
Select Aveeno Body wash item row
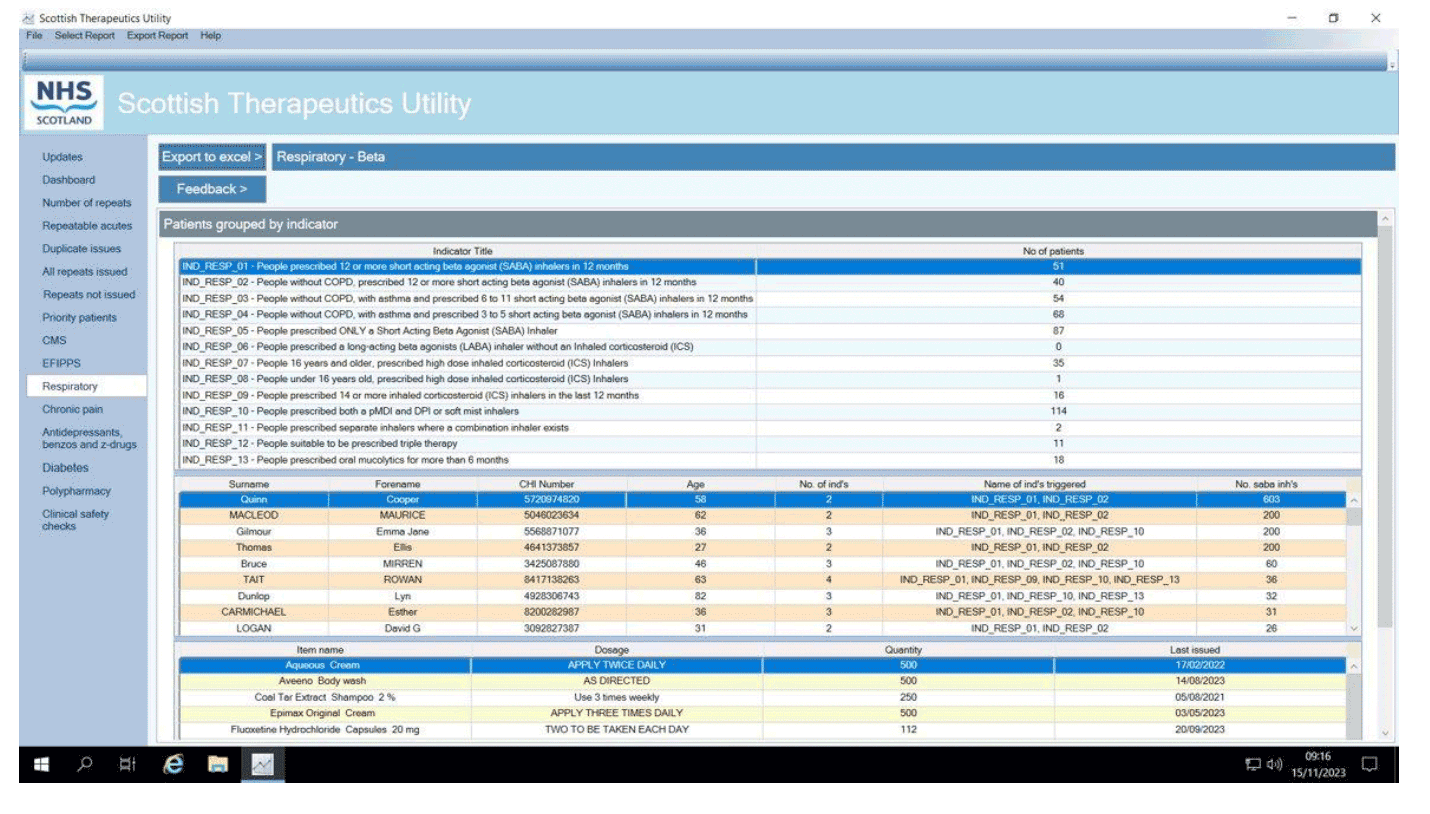[762, 681]
